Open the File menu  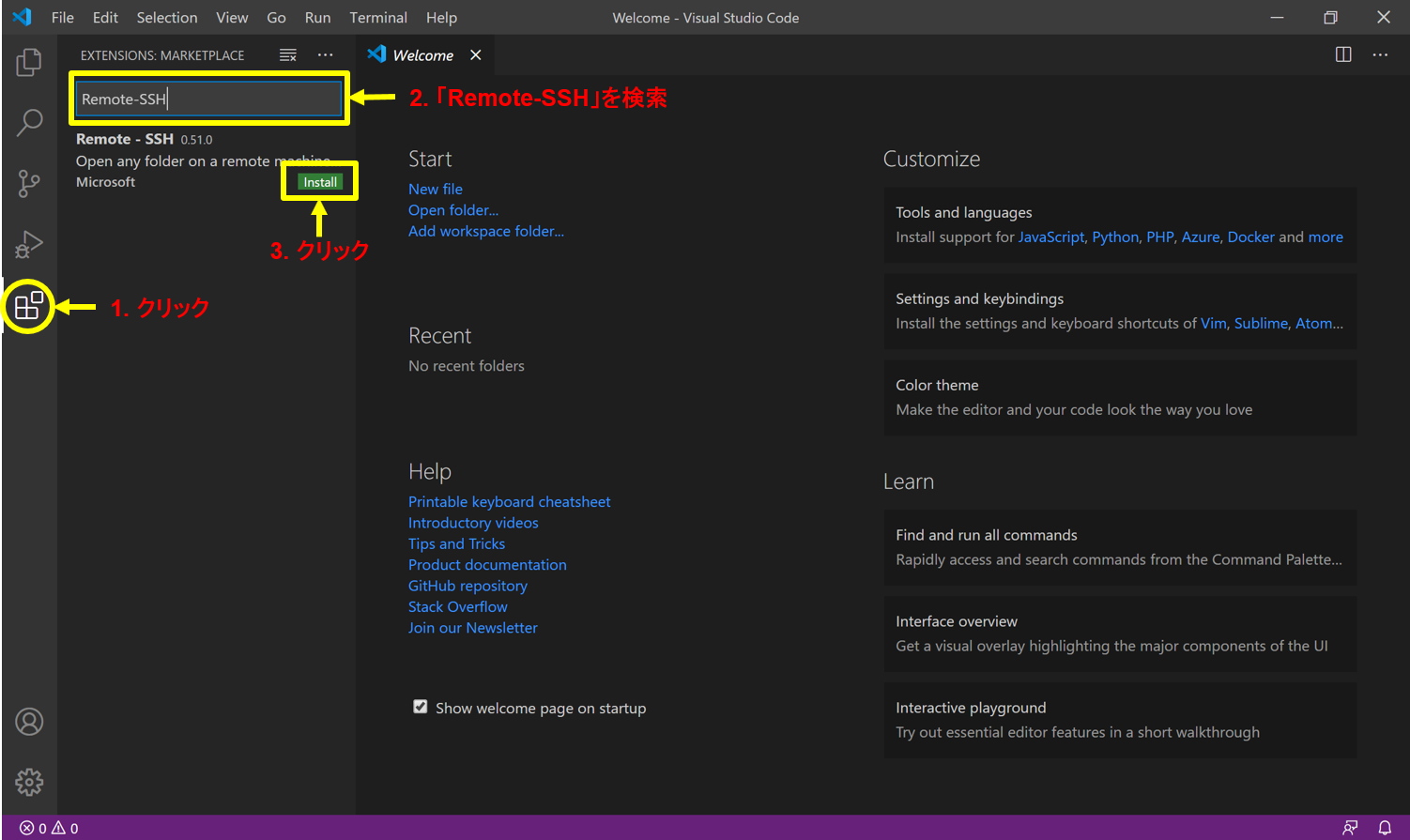pyautogui.click(x=63, y=17)
